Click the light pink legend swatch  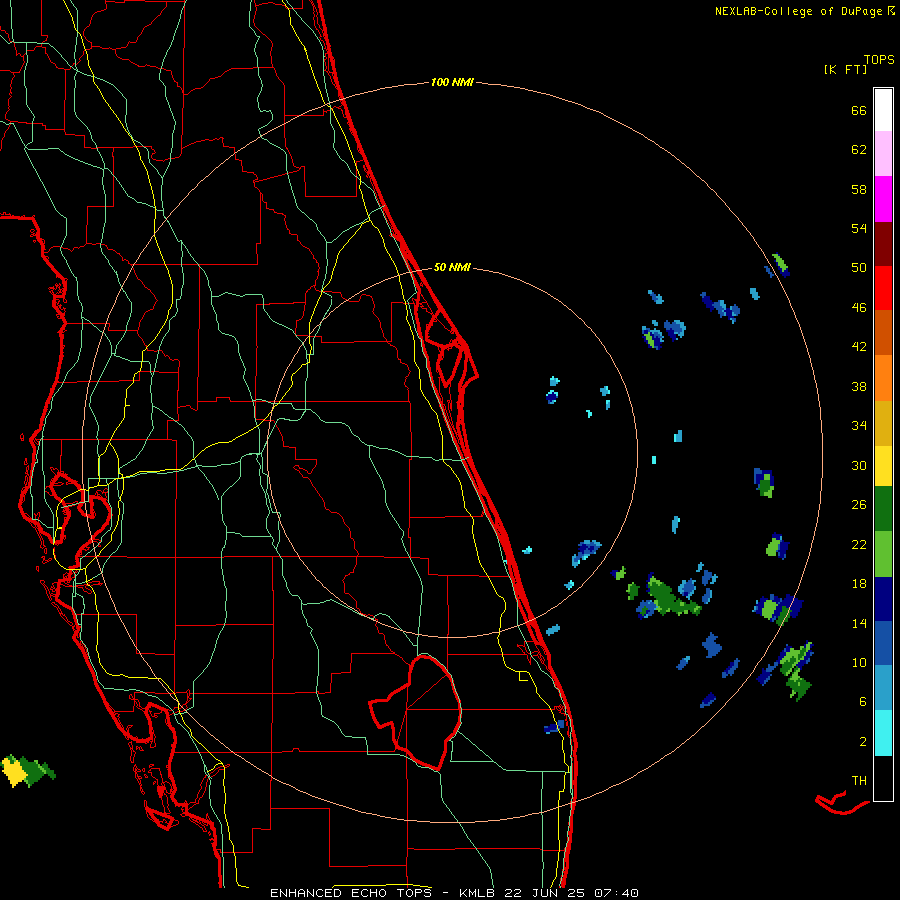[883, 153]
